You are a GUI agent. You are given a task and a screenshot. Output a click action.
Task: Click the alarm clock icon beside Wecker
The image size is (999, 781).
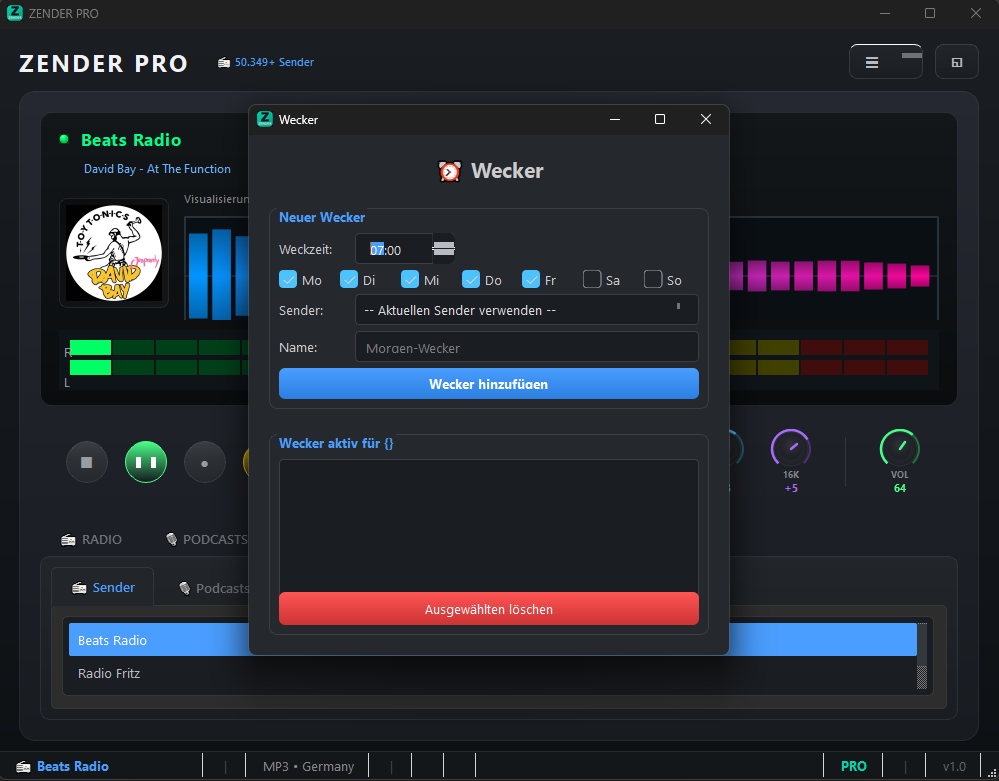point(450,171)
